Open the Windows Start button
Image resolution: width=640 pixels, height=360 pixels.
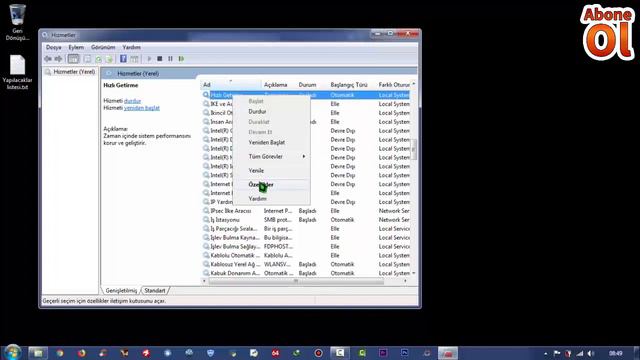click(12, 352)
